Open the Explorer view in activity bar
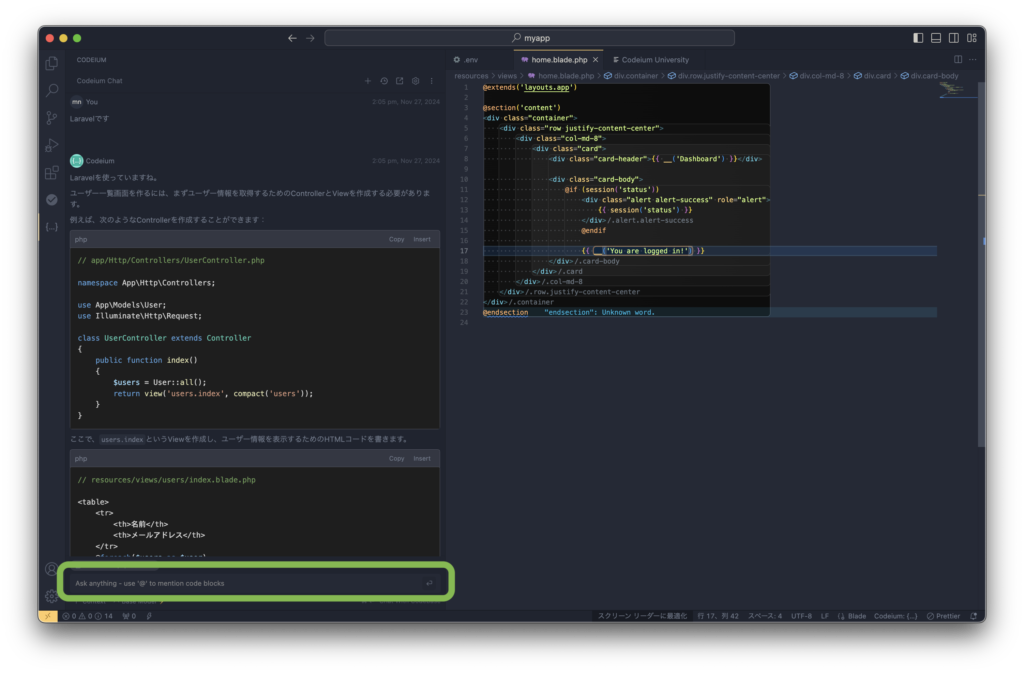This screenshot has width=1024, height=673. 52,63
